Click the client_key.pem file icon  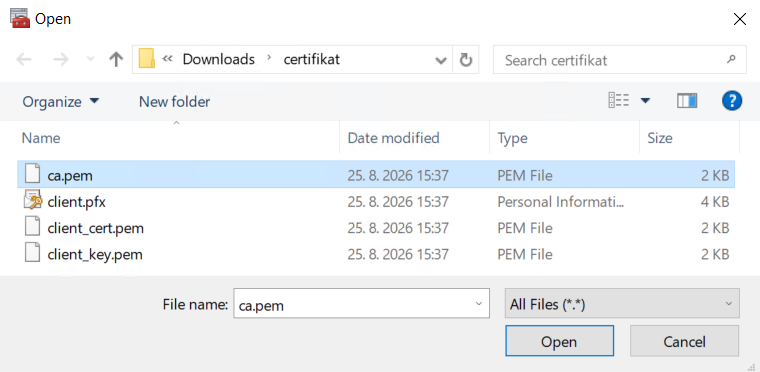32,253
